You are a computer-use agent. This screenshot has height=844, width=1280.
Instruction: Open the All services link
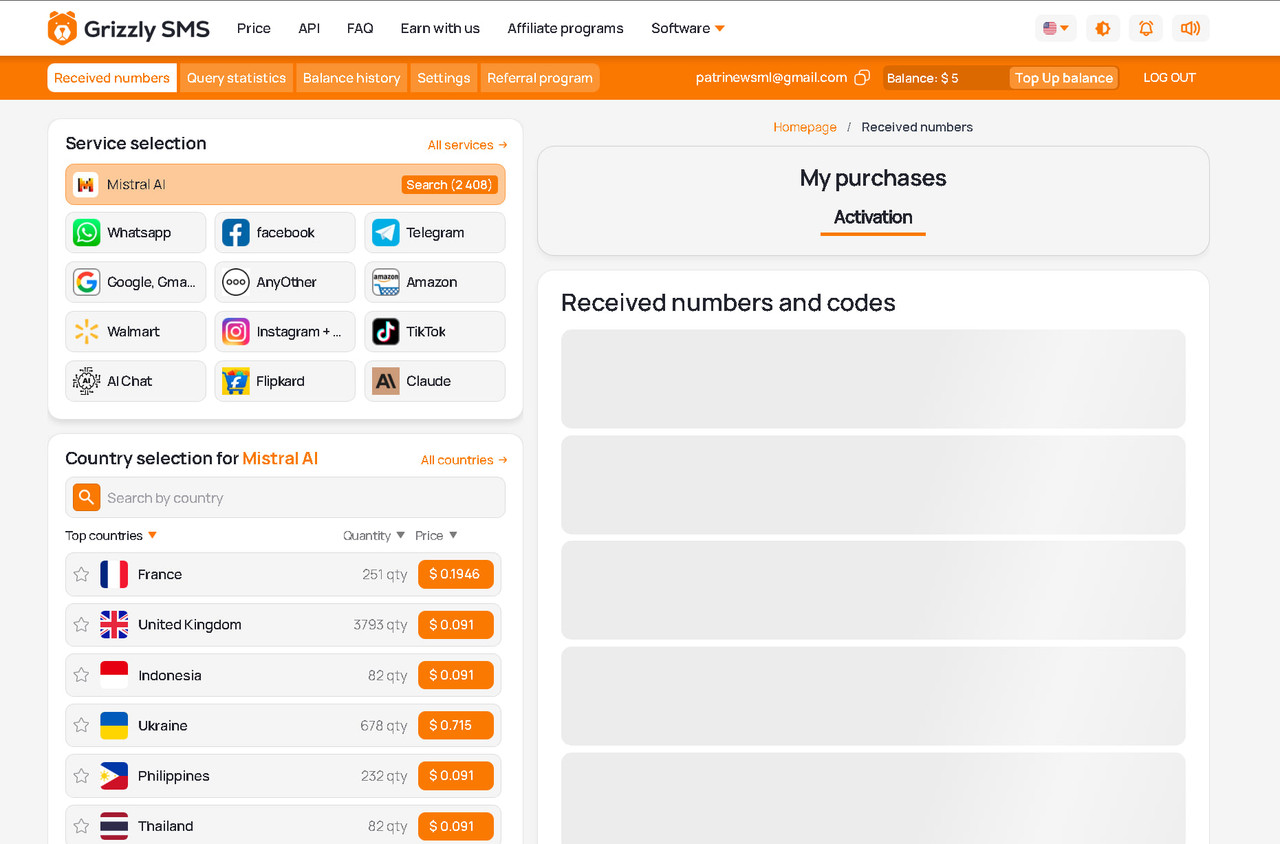pos(467,145)
